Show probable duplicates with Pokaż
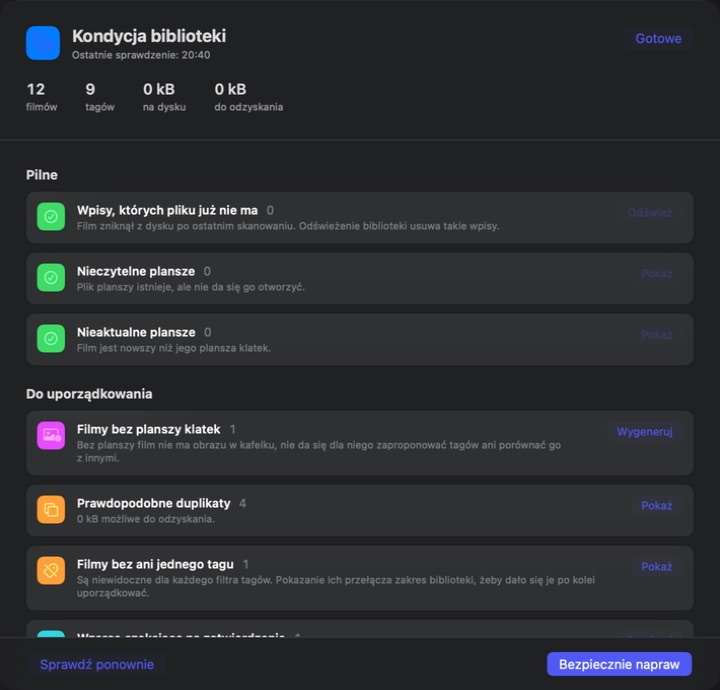This screenshot has width=720, height=690. click(656, 505)
